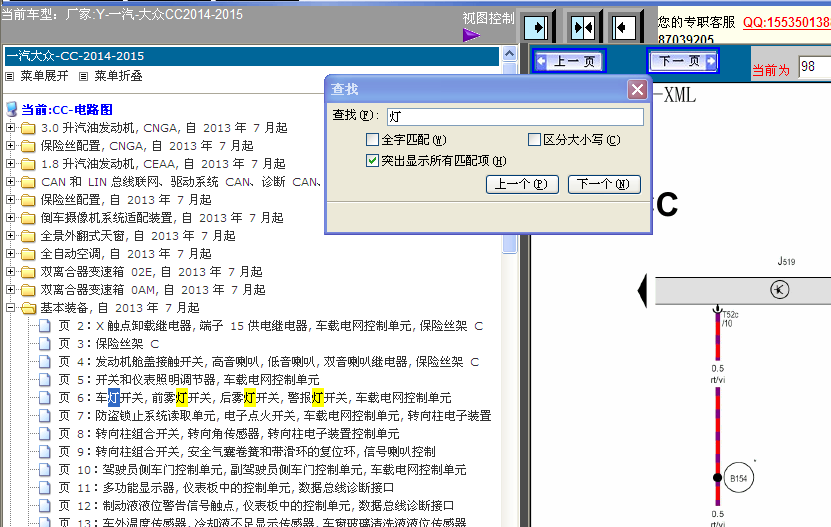Expand 双离合器变速箱 02E folder
The width and height of the screenshot is (831, 527).
pyautogui.click(x=10, y=272)
